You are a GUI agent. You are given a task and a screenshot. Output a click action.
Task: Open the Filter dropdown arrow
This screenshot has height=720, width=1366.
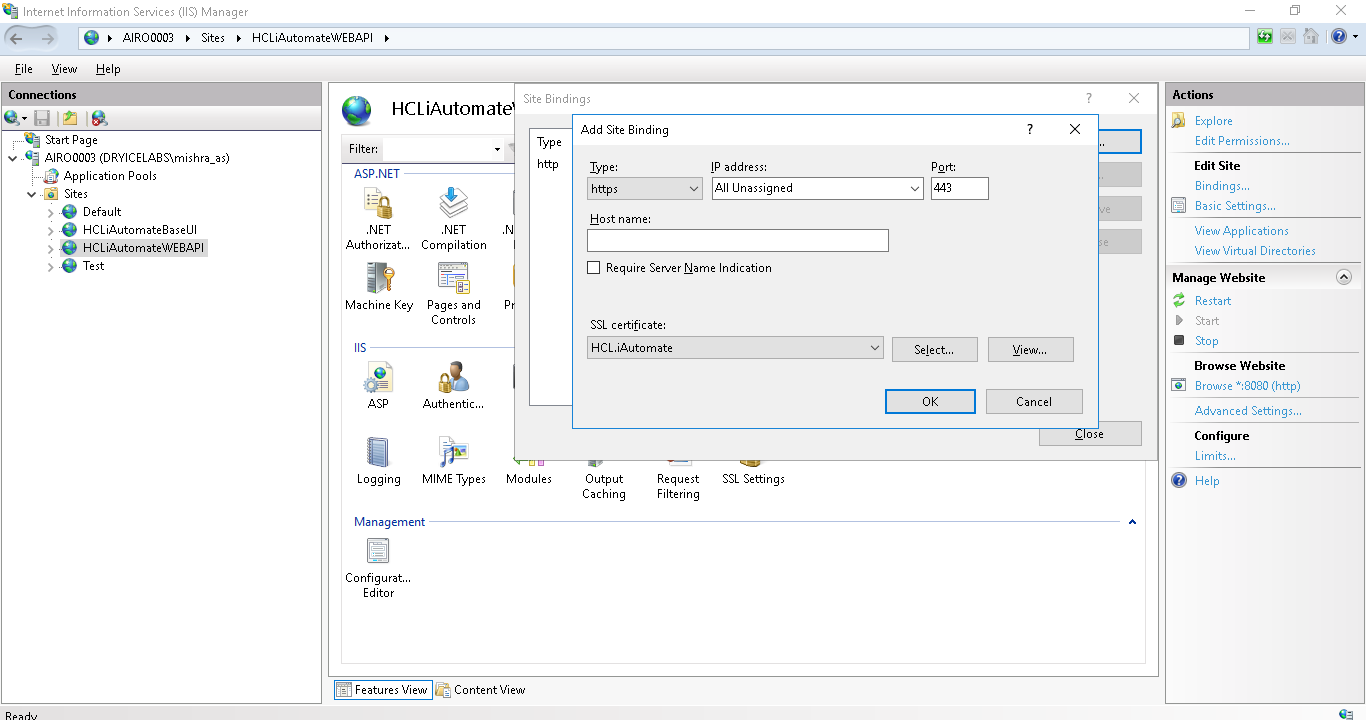coord(497,149)
